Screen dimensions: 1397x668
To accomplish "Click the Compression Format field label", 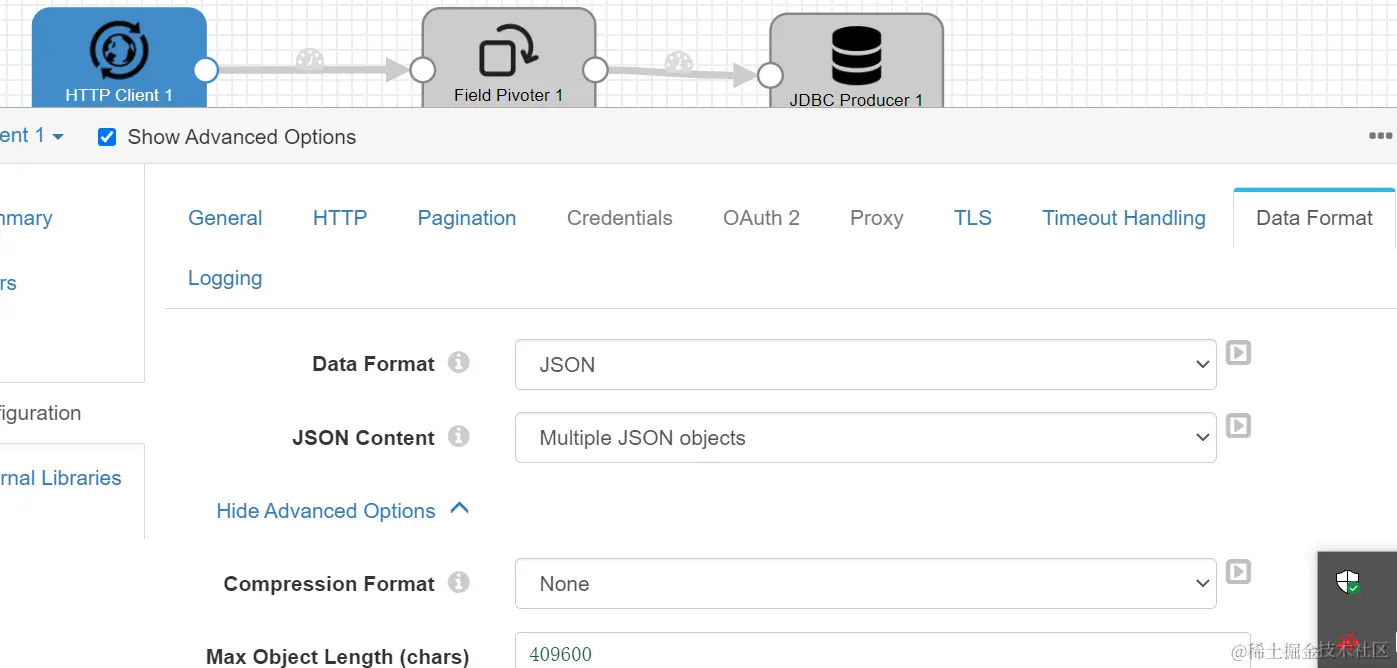I will (329, 584).
